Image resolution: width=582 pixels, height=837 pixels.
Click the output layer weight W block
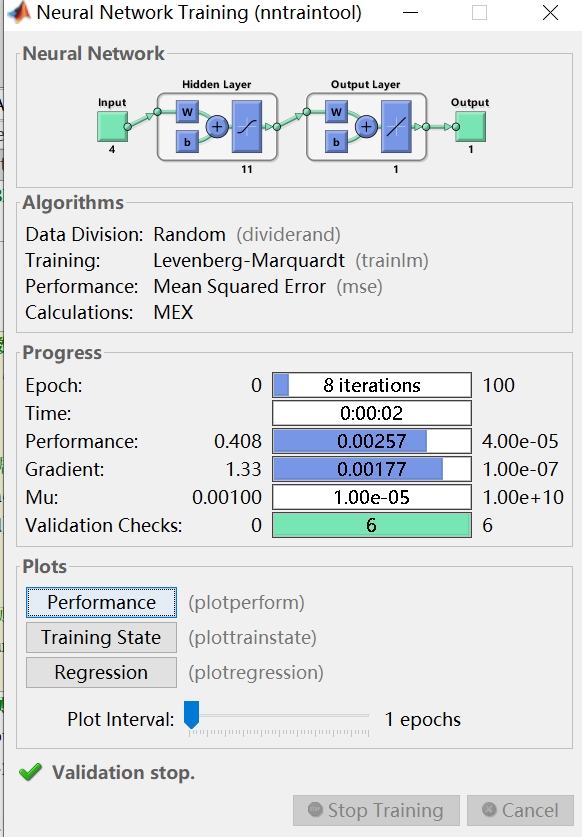(x=336, y=112)
